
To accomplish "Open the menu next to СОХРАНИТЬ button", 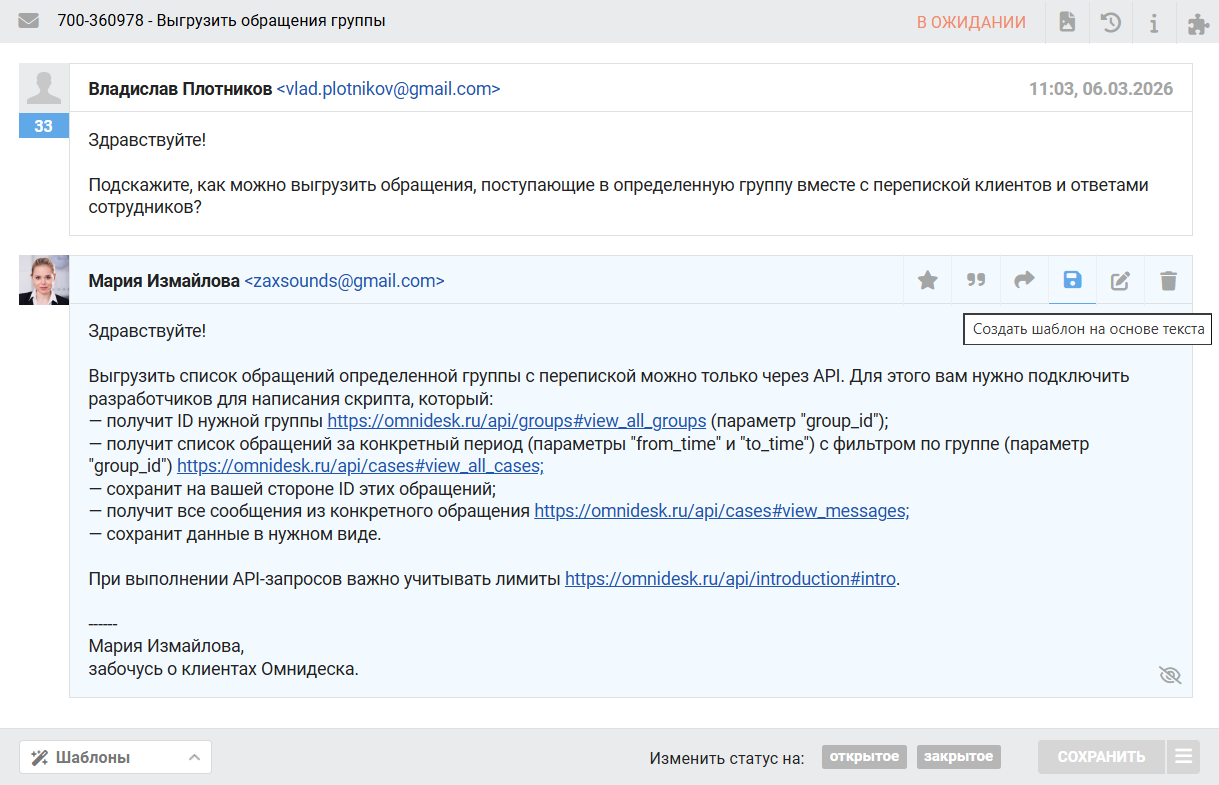I will (x=1183, y=757).
